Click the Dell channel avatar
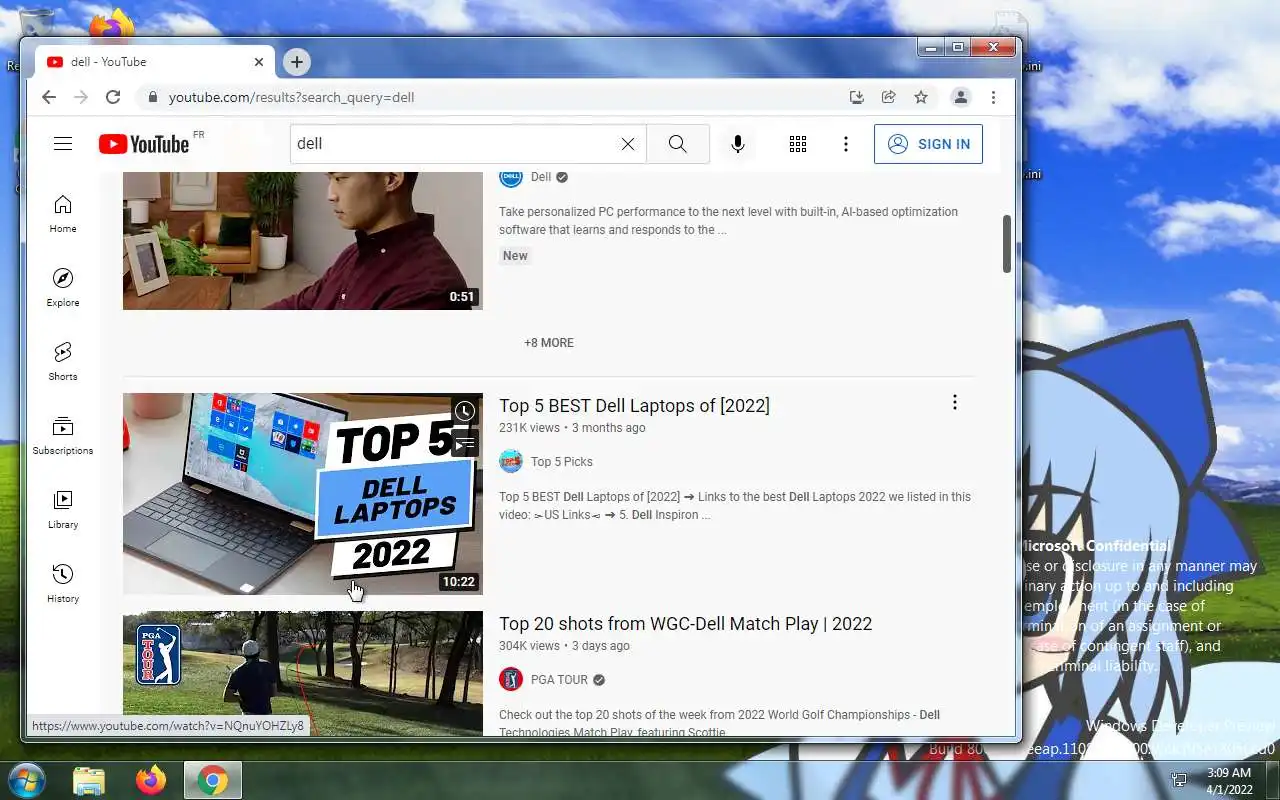The image size is (1280, 800). pos(511,177)
